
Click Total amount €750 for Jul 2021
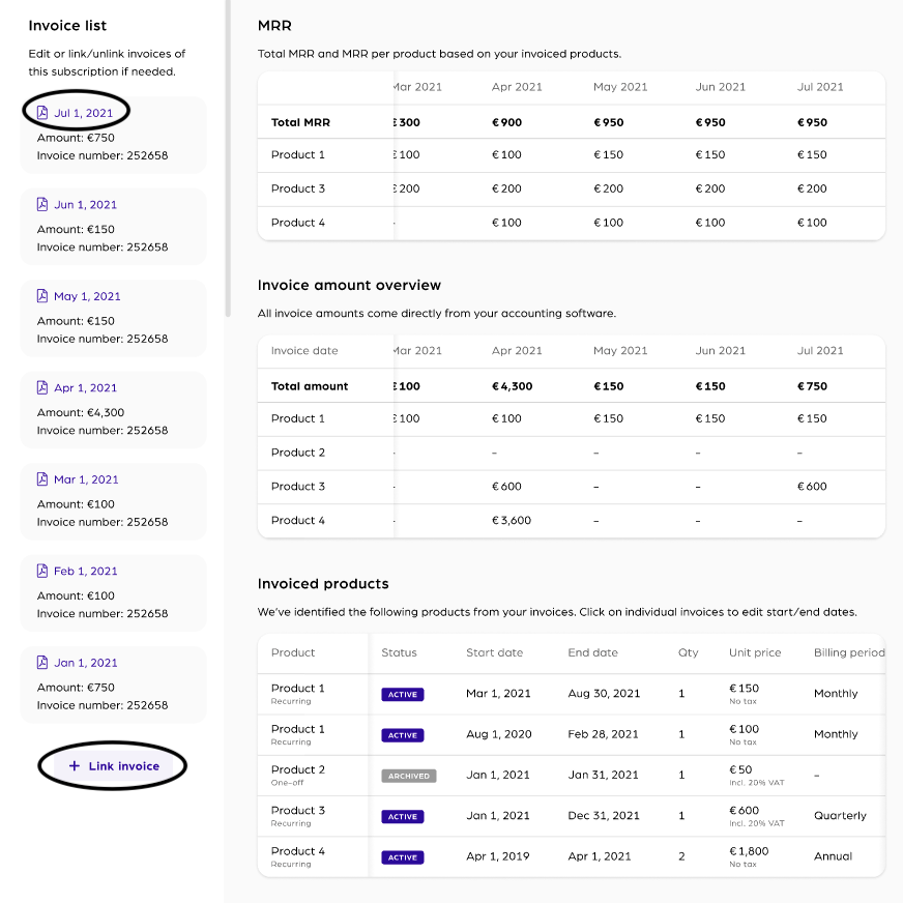(812, 386)
